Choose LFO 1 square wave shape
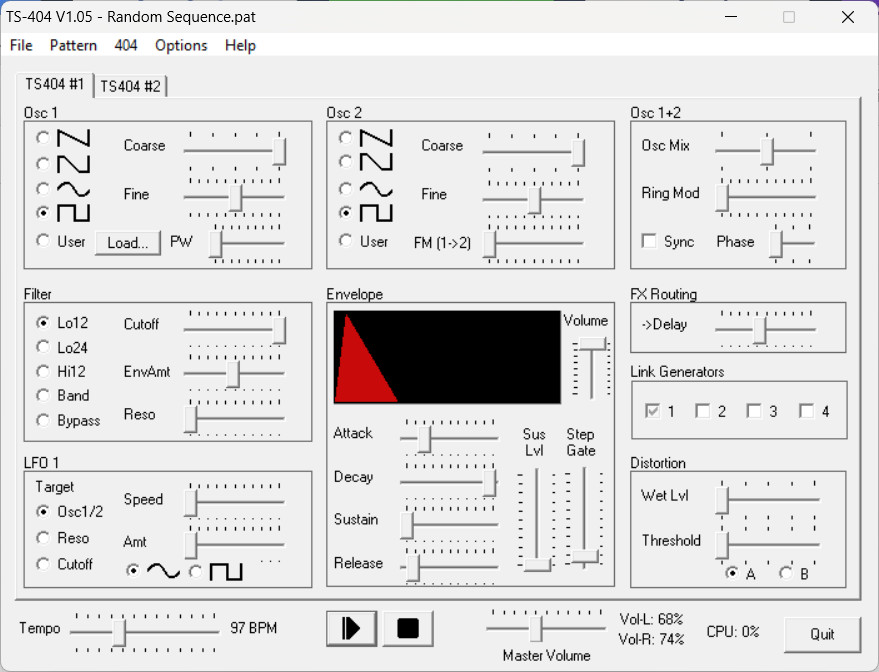 [195, 572]
